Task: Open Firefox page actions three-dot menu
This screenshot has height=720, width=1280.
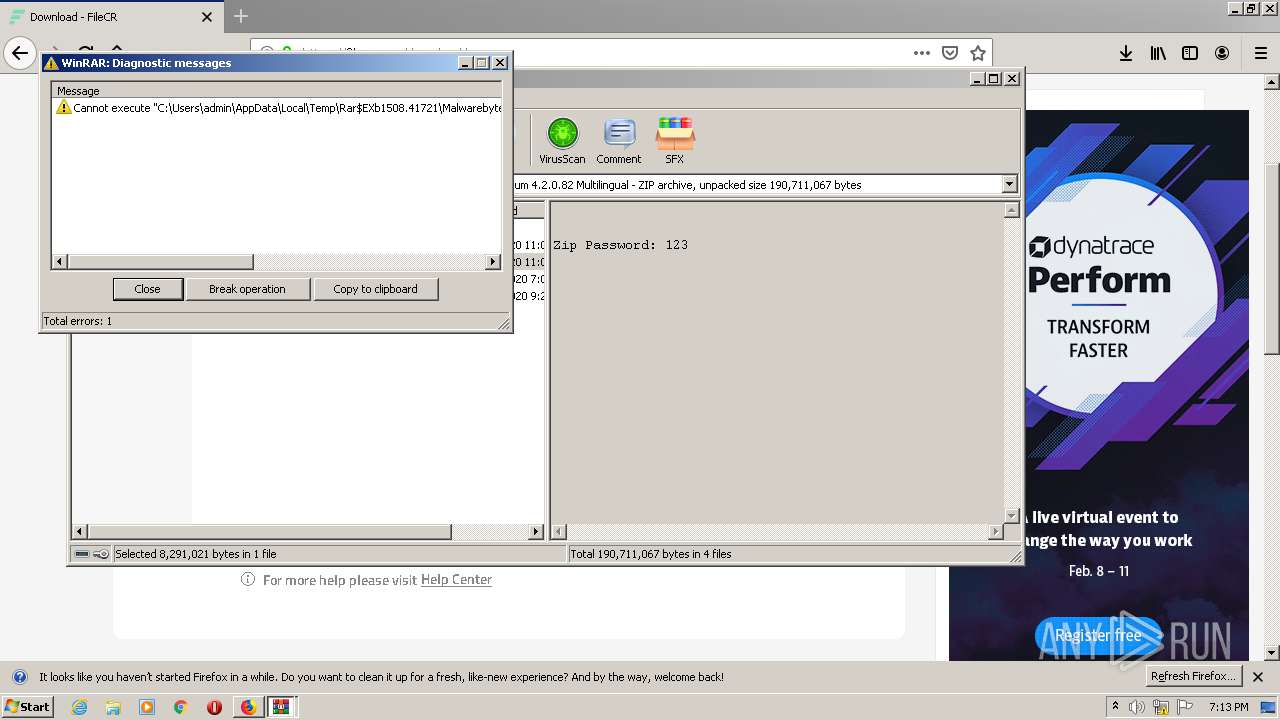Action: click(921, 53)
